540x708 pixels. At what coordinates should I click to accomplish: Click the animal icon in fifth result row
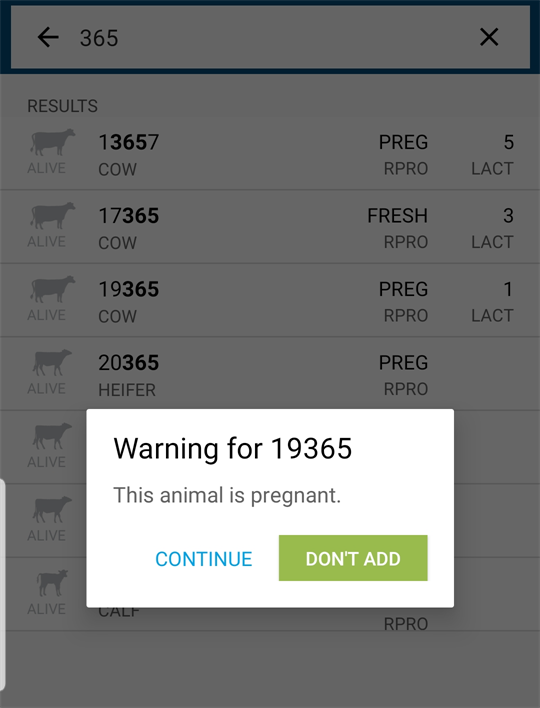click(x=52, y=436)
